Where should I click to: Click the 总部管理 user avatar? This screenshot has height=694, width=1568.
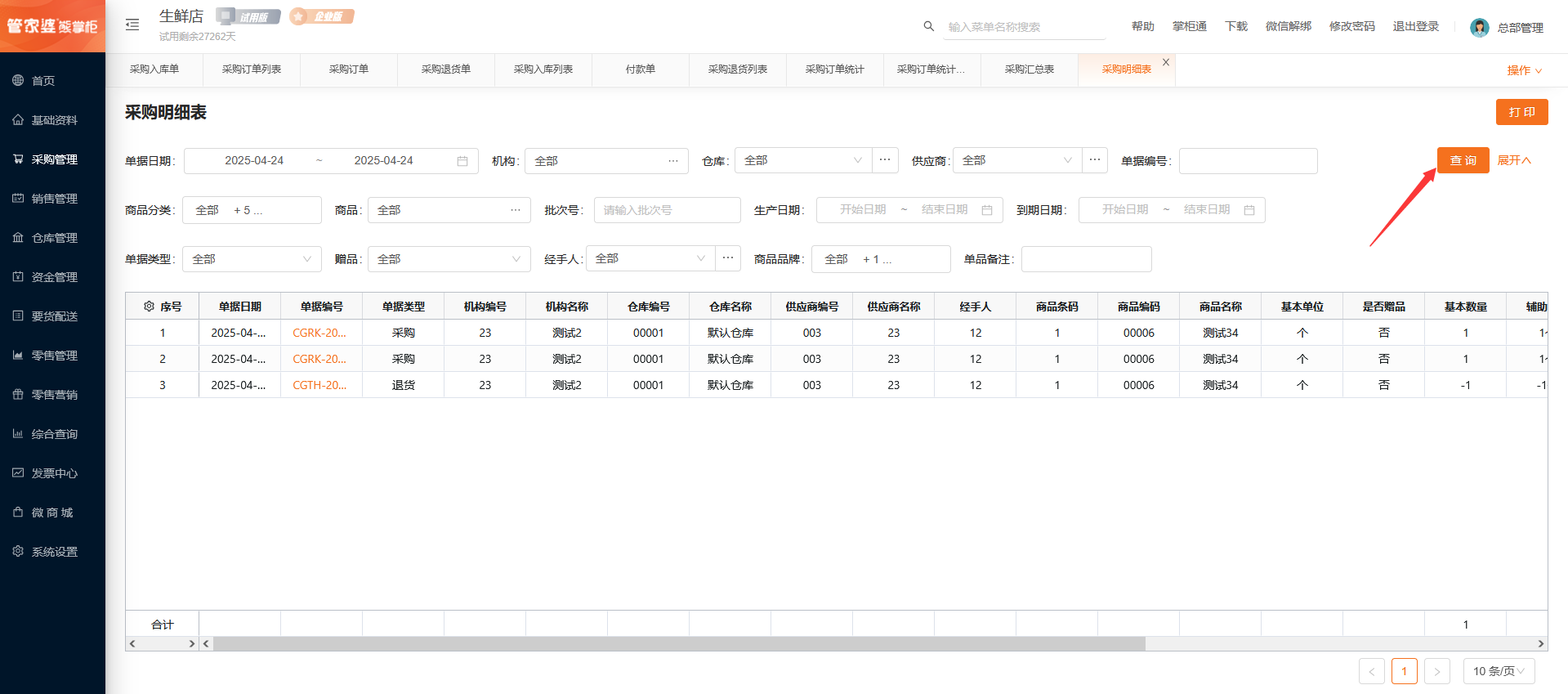coord(1479,28)
